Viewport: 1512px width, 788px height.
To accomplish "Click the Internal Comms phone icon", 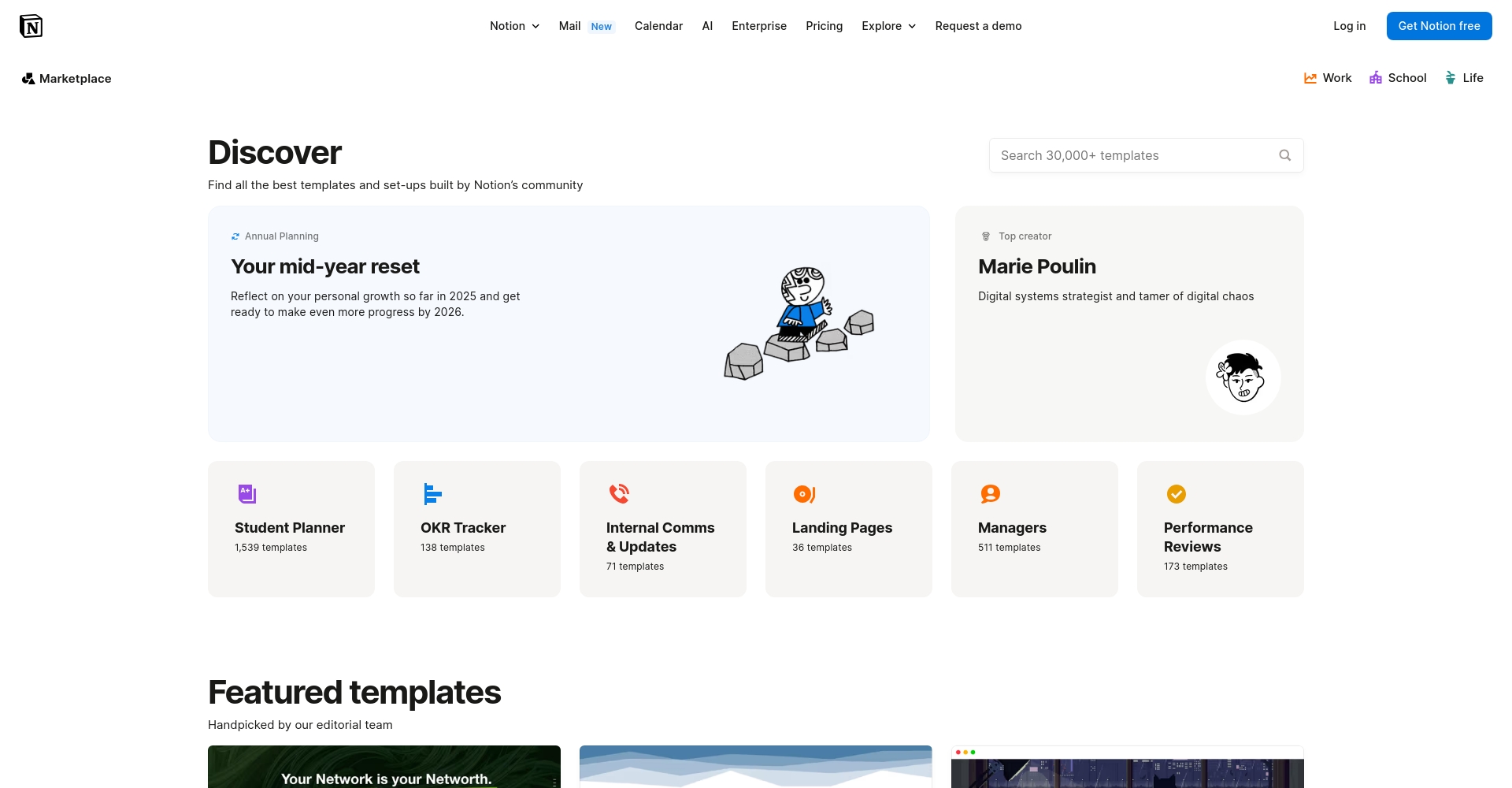I will coord(620,494).
